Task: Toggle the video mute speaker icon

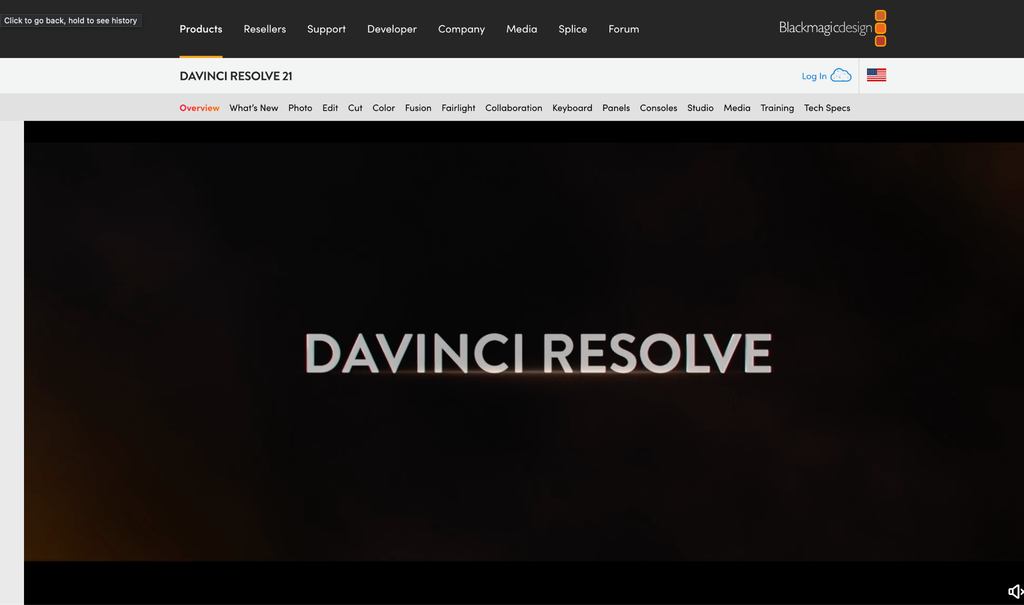Action: (1015, 591)
